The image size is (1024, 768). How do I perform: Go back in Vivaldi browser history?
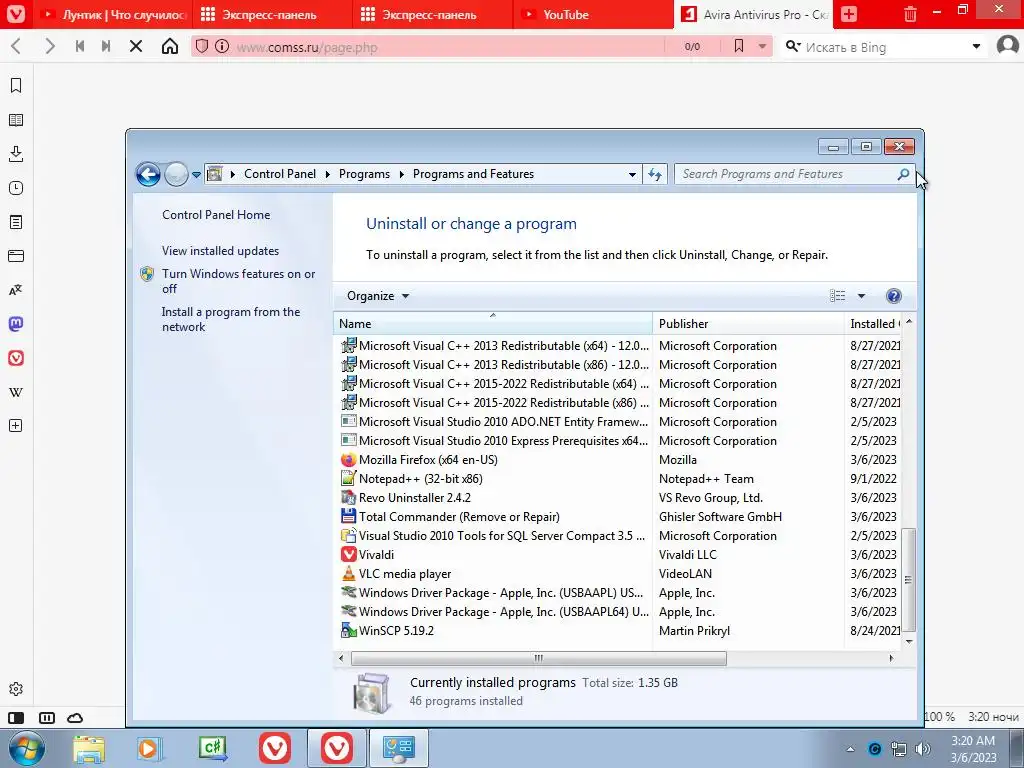pos(17,46)
